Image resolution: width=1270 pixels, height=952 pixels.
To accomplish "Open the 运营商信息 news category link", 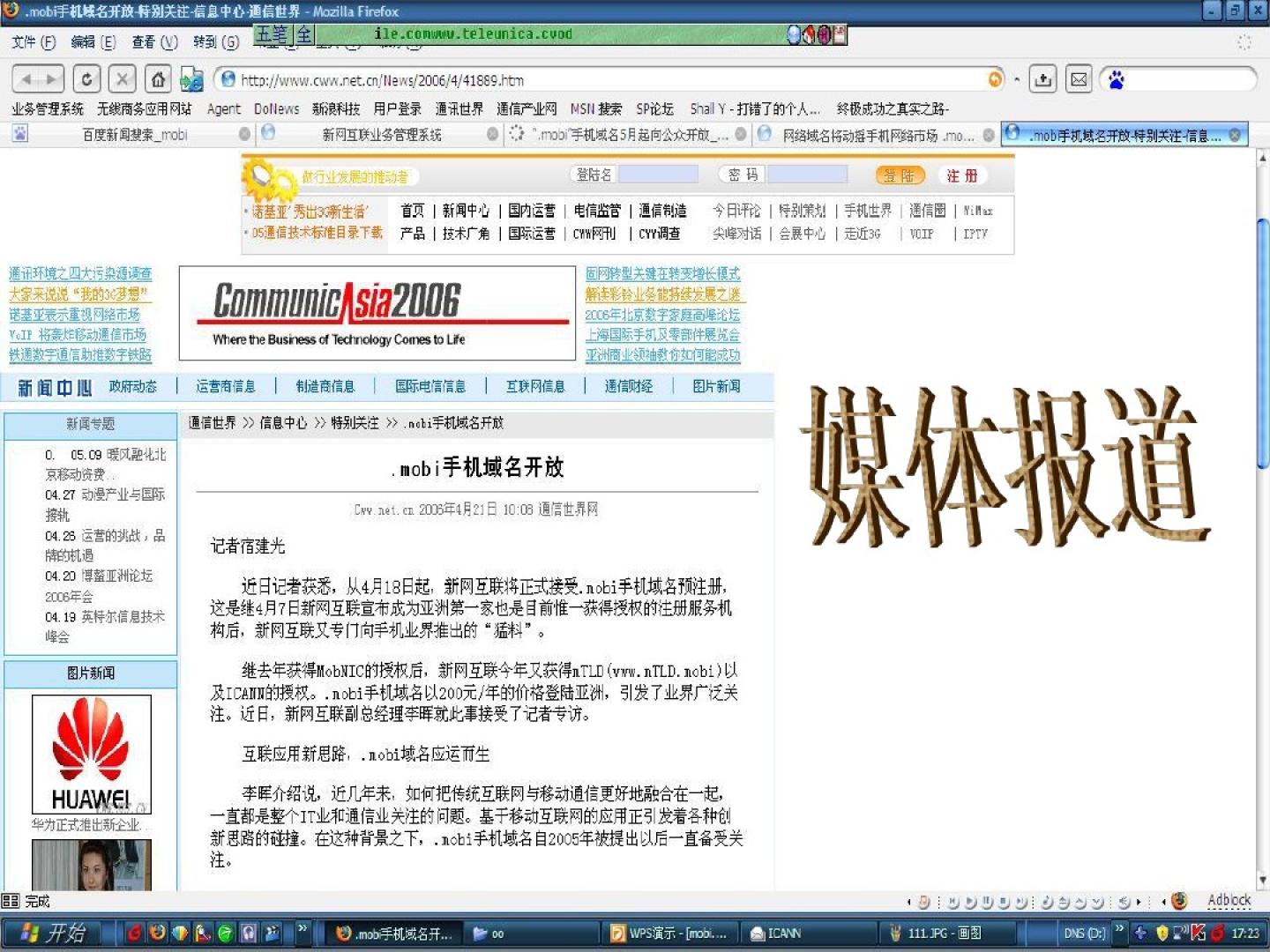I will (x=226, y=386).
